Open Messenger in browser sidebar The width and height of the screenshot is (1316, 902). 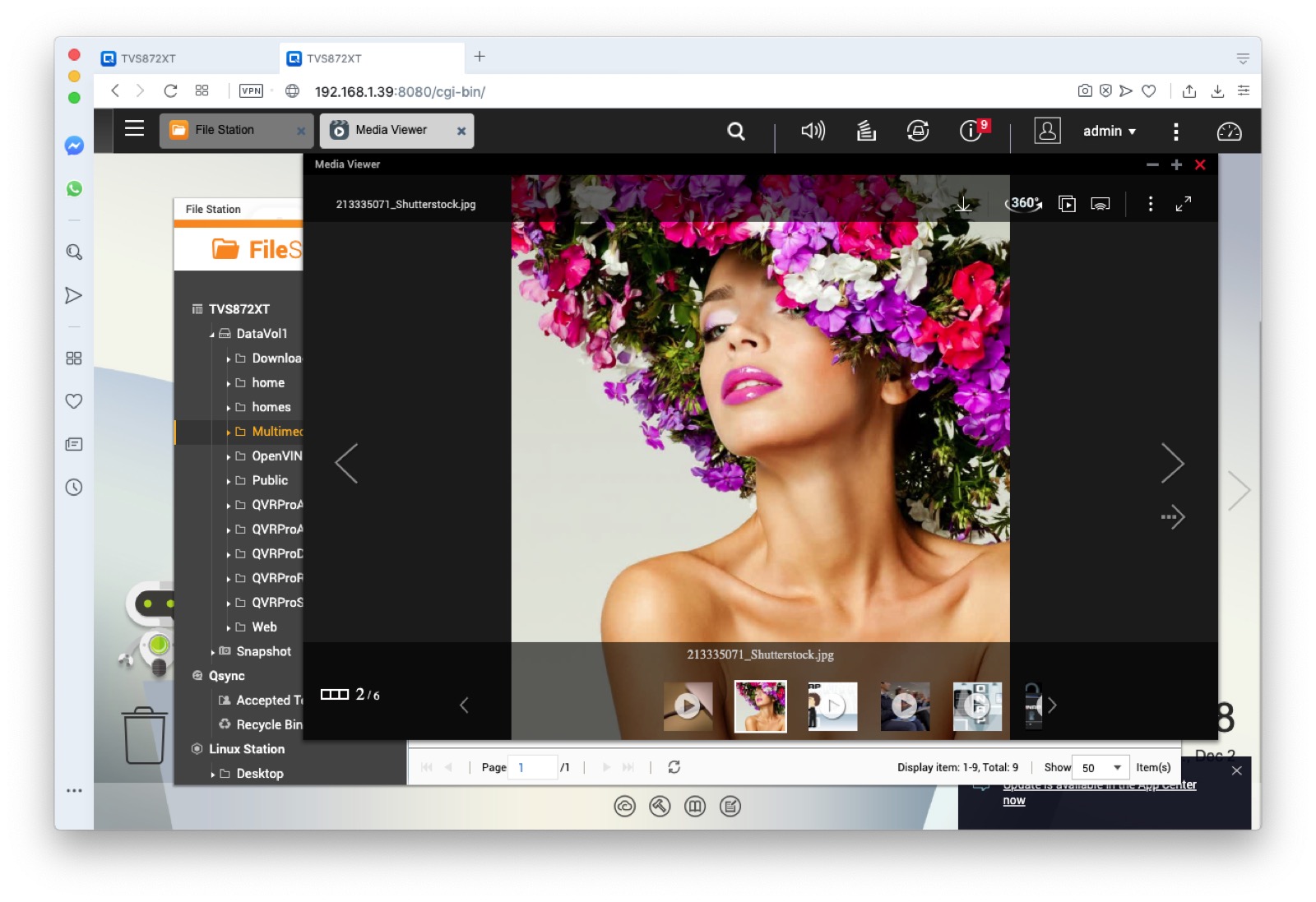[74, 146]
